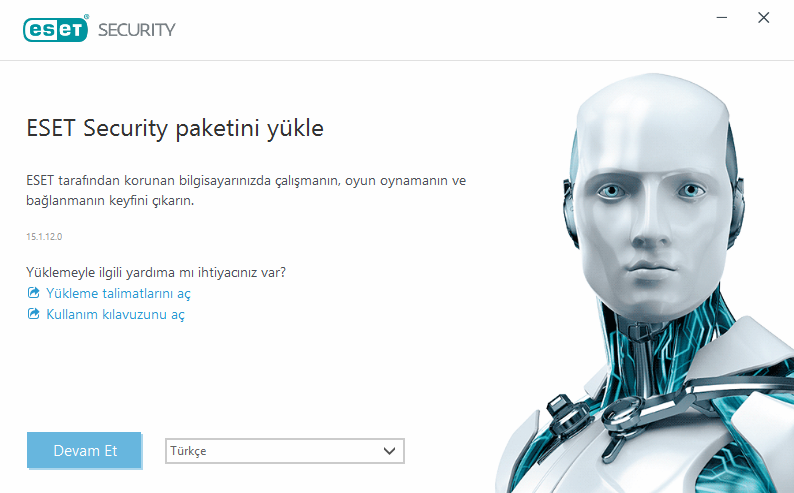Open the Yükleme talimatlarını aç link
The width and height of the screenshot is (794, 493).
point(118,294)
